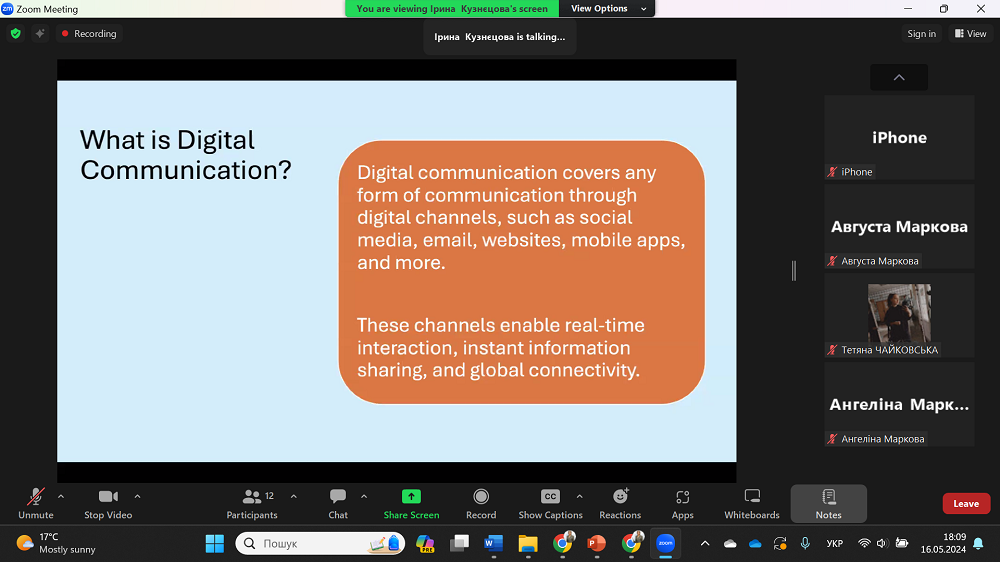
Task: Open the View layout menu
Action: [x=970, y=34]
